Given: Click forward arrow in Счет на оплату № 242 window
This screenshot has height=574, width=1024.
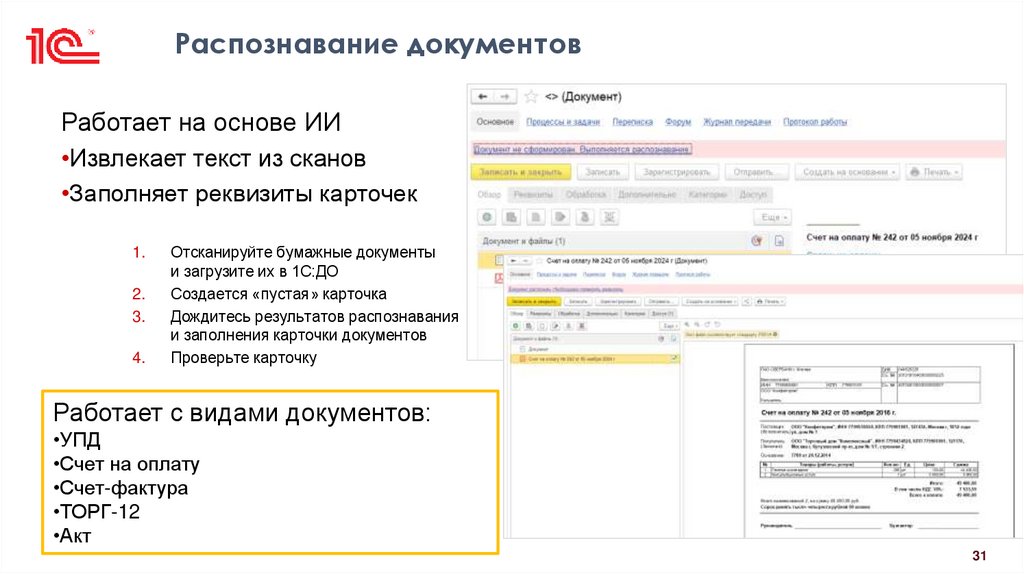Looking at the screenshot, I should tap(525, 261).
